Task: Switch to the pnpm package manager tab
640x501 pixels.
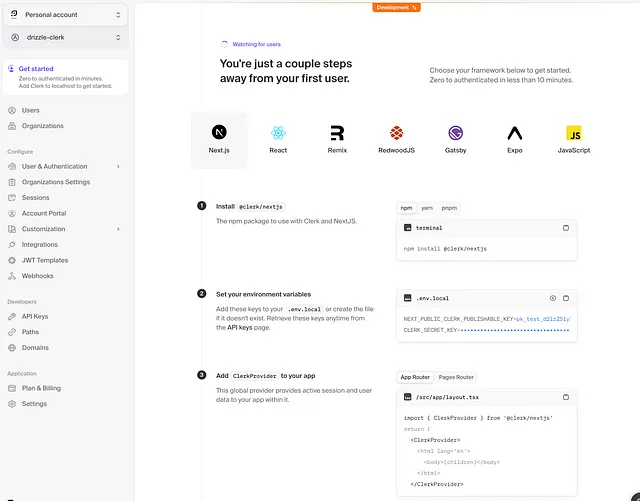Action: 449,208
